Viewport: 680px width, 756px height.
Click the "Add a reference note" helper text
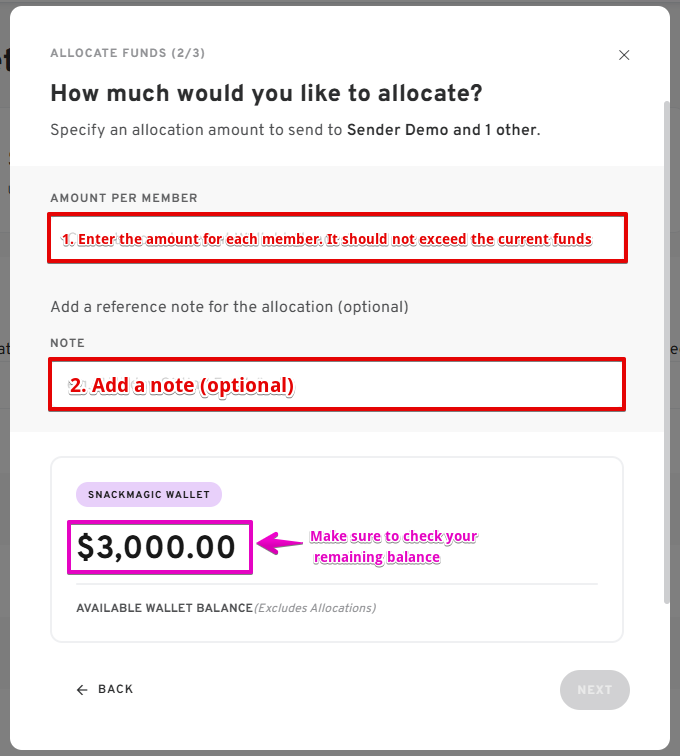click(229, 306)
